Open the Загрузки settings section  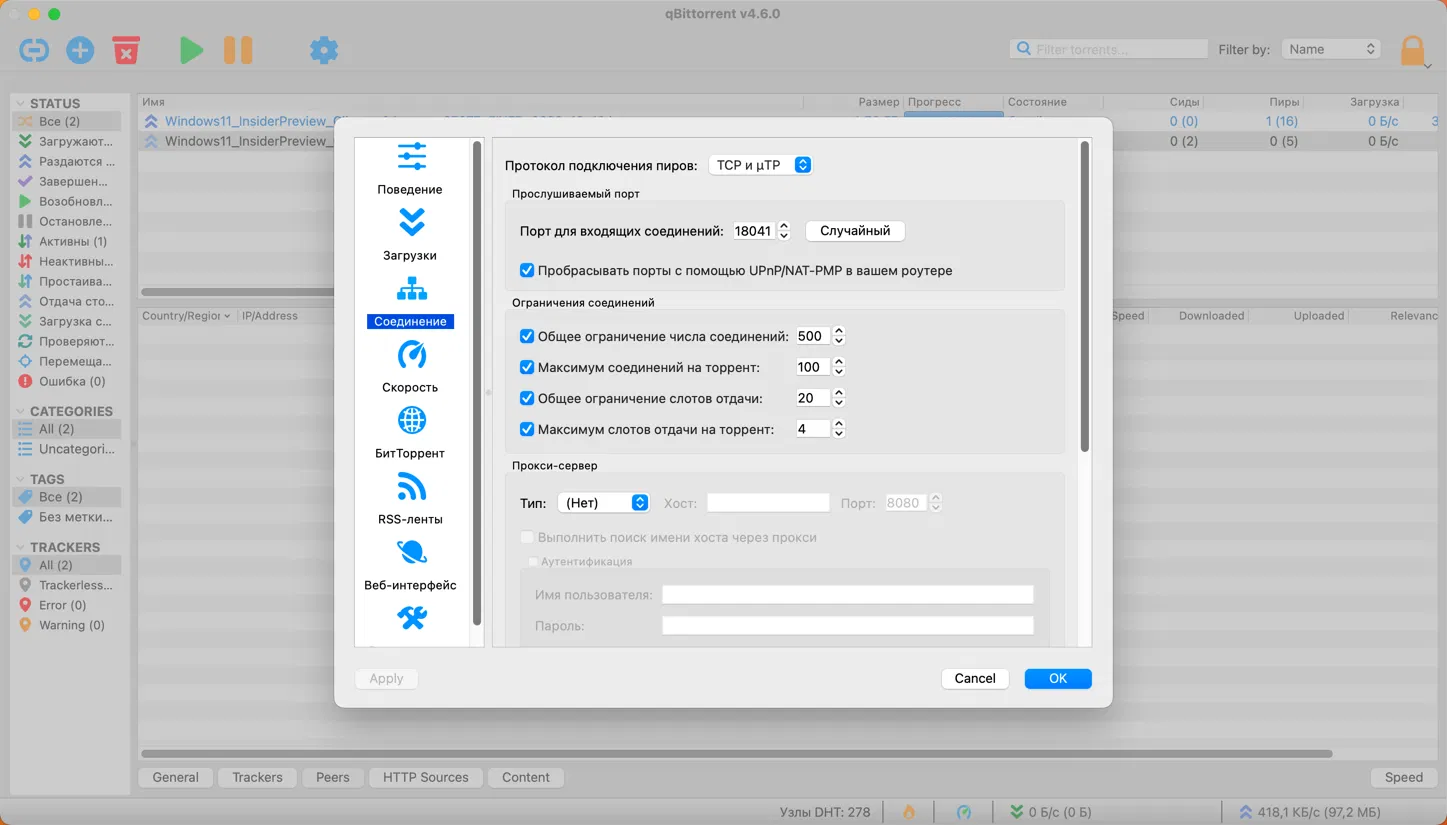click(410, 234)
